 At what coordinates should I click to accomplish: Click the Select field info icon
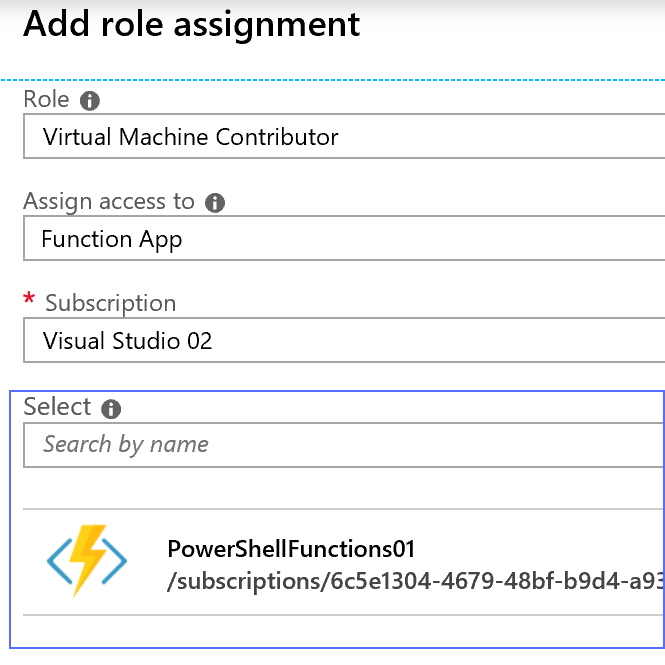tap(111, 409)
